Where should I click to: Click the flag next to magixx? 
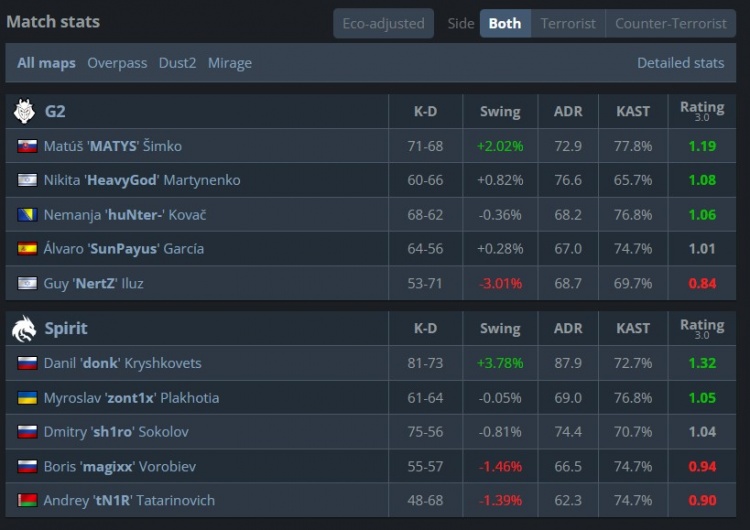(x=27, y=466)
